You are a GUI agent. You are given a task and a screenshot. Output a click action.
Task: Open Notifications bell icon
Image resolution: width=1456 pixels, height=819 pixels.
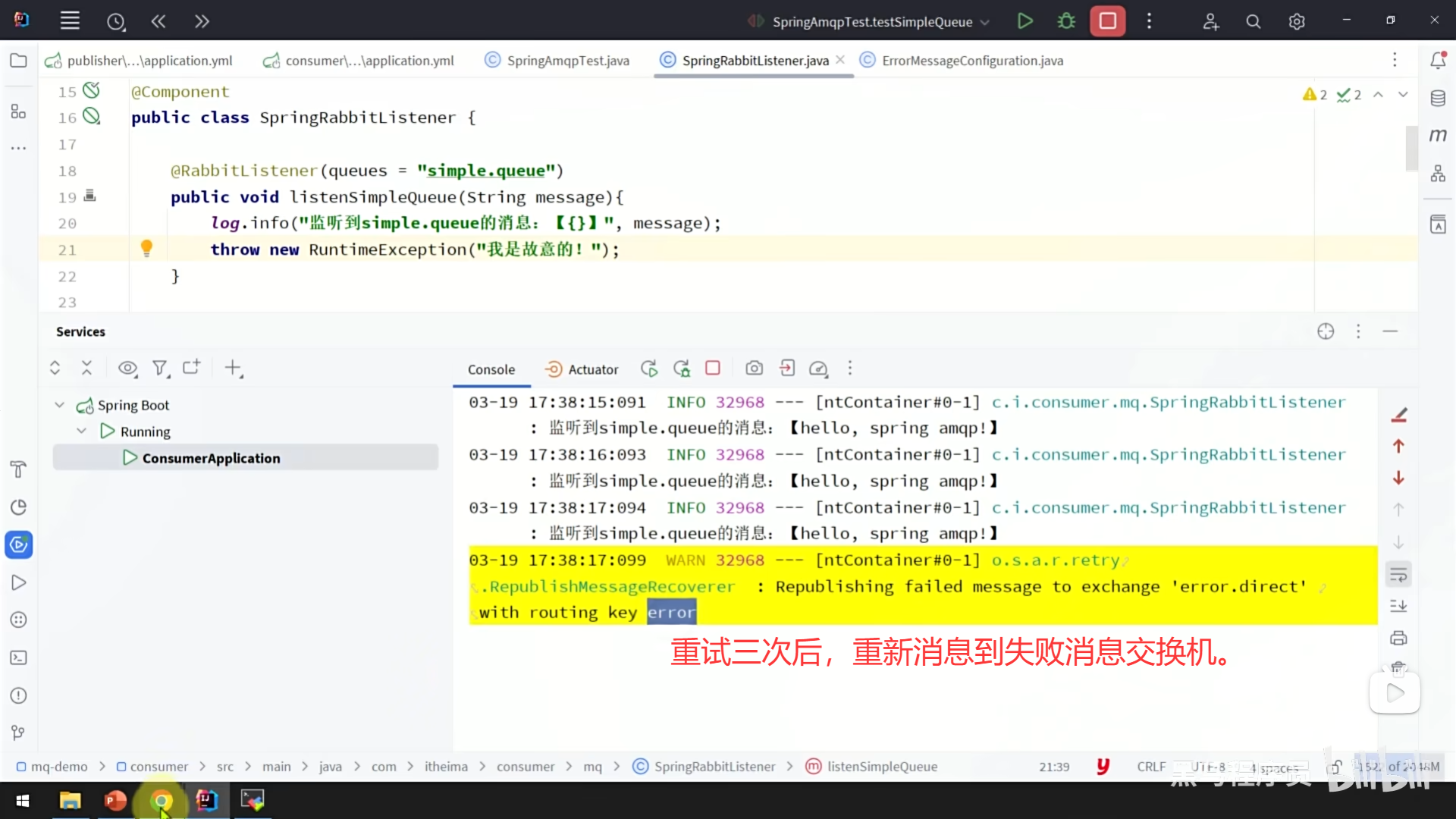(1438, 61)
